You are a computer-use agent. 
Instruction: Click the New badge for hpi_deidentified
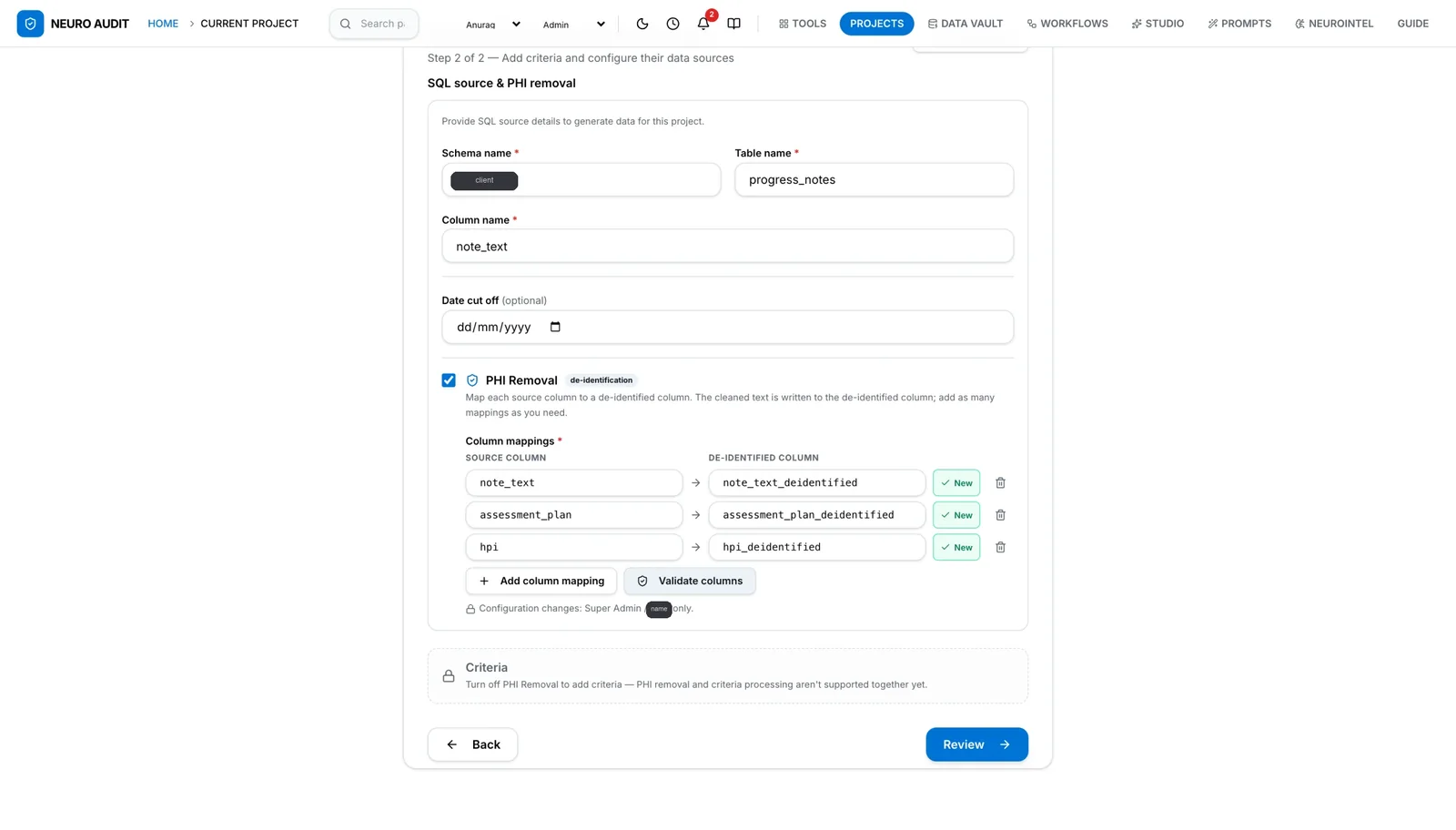(x=956, y=547)
